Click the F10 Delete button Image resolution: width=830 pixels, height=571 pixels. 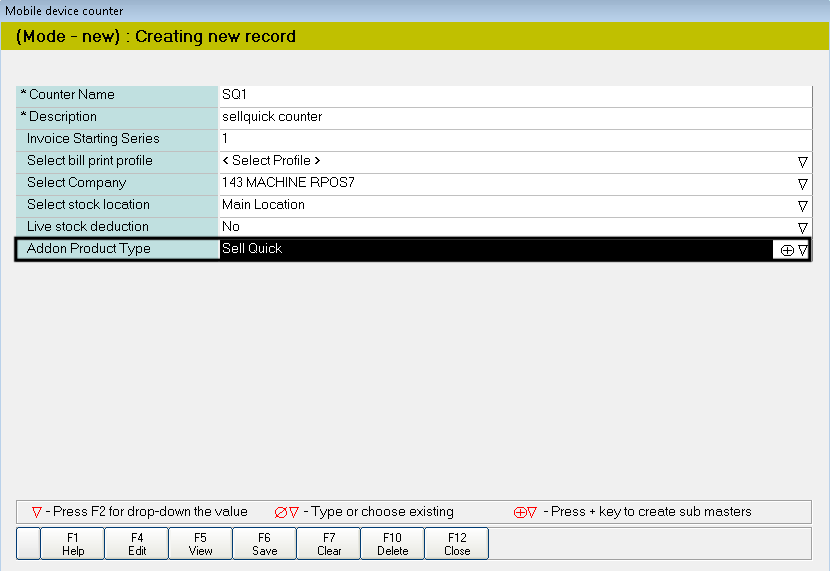tap(393, 543)
